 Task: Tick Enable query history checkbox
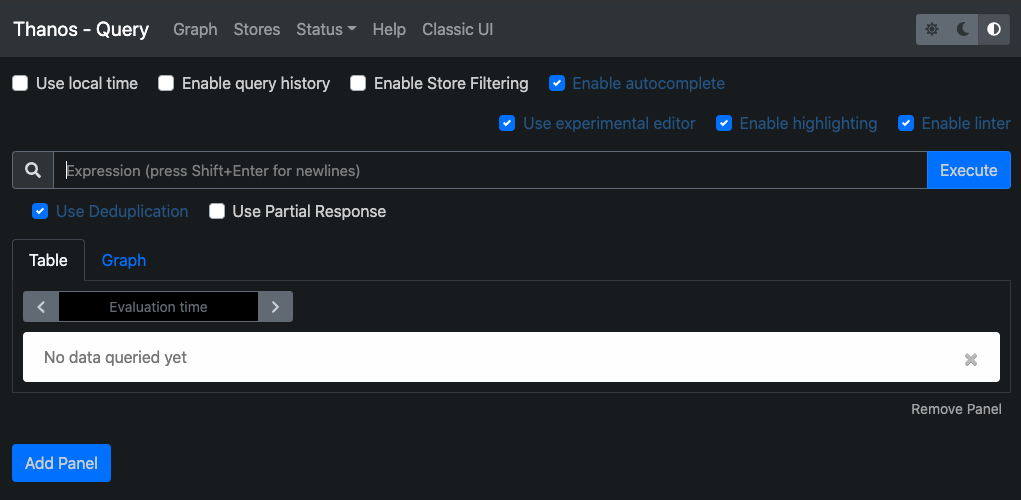point(166,83)
